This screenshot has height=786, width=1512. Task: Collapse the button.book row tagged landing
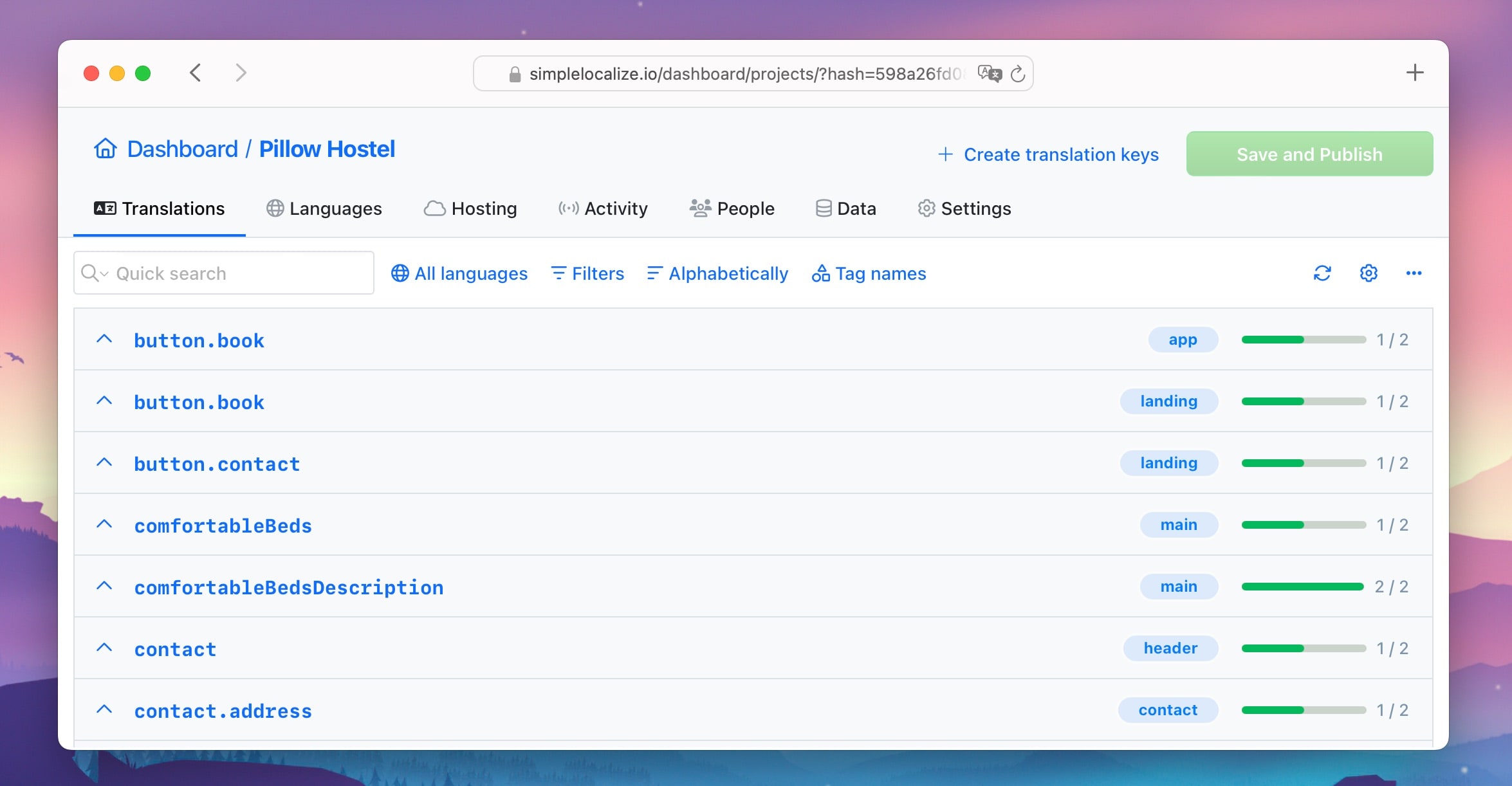(x=104, y=401)
